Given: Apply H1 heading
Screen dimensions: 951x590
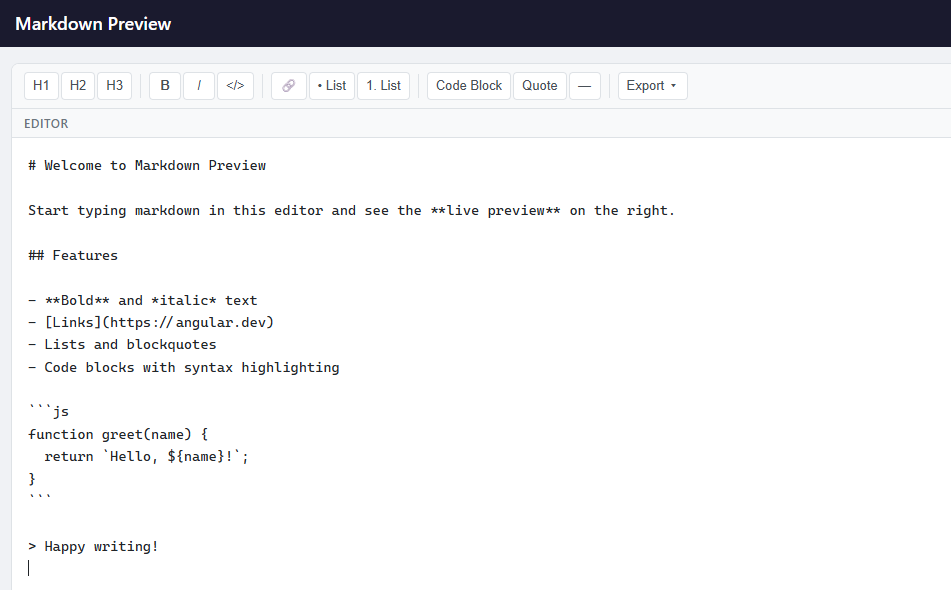Looking at the screenshot, I should (x=41, y=85).
